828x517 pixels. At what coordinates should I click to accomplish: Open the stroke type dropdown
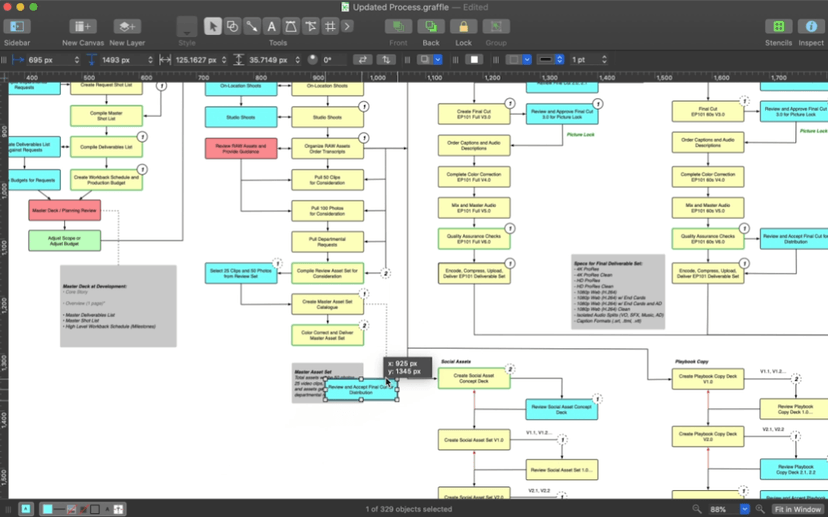pyautogui.click(x=526, y=60)
